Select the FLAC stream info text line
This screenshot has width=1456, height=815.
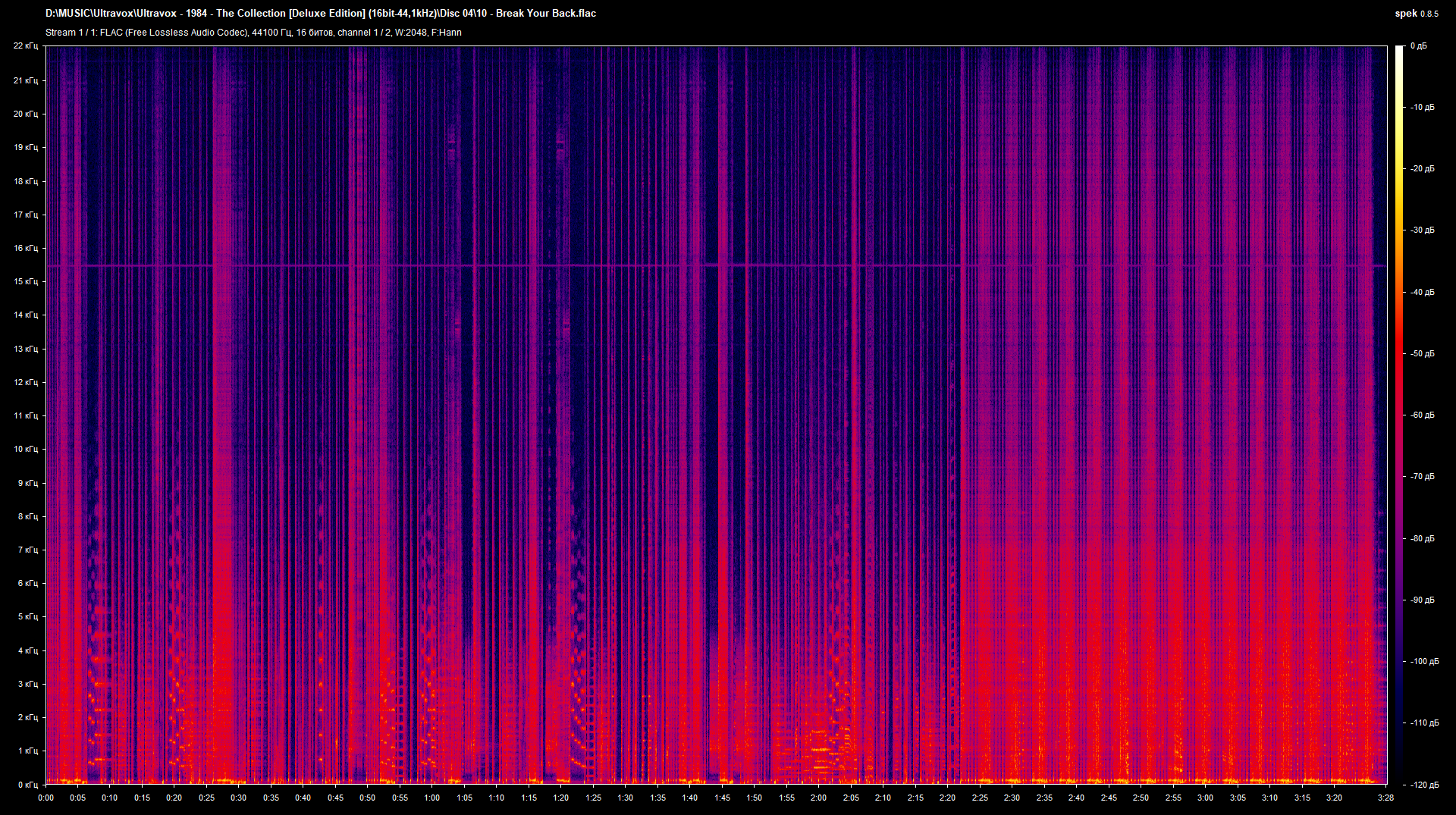(253, 33)
